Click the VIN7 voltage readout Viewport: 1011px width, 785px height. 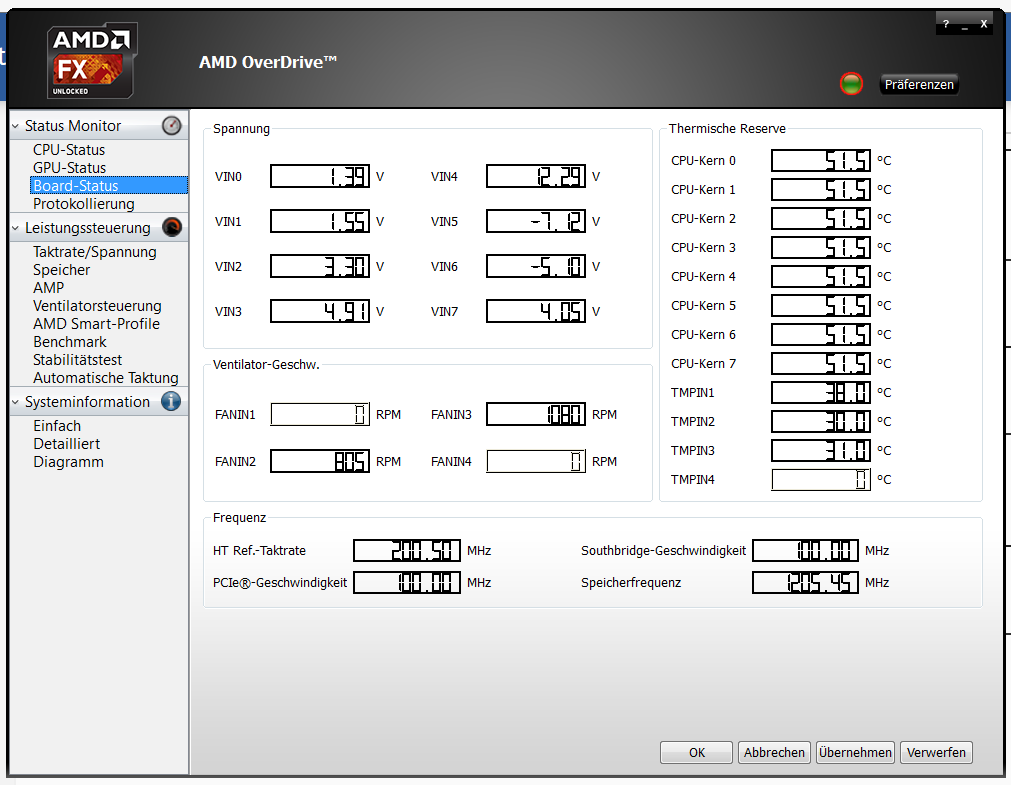(x=536, y=312)
